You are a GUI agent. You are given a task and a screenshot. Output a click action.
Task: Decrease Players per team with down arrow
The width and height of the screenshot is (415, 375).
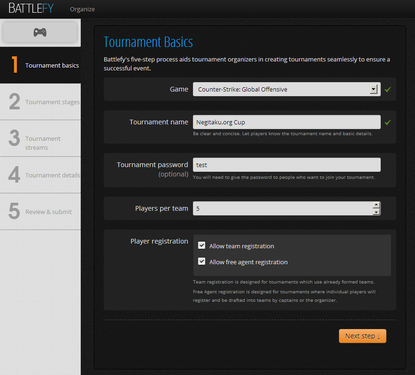pyautogui.click(x=376, y=212)
